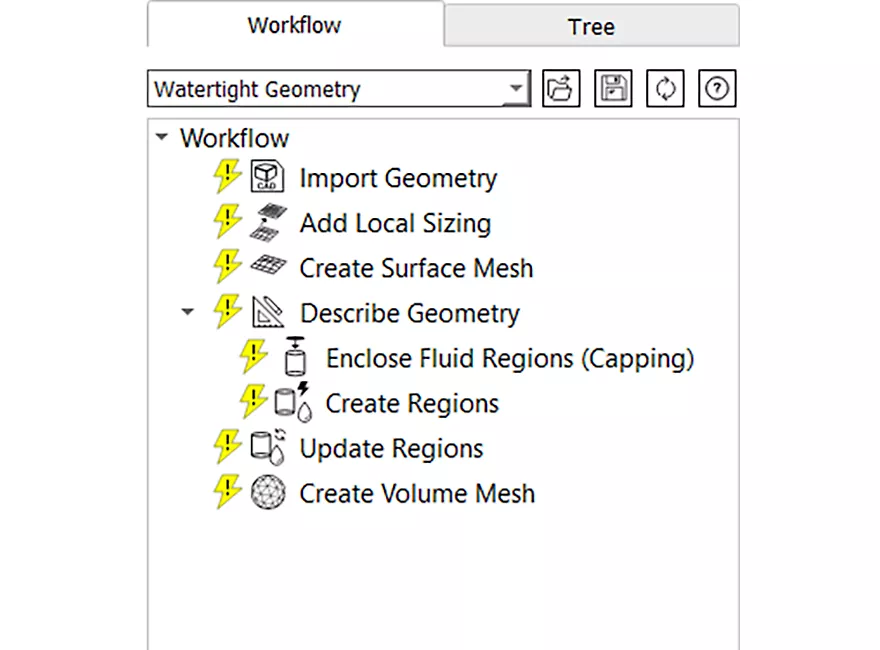
Task: Switch to the Tree tab
Action: (592, 26)
